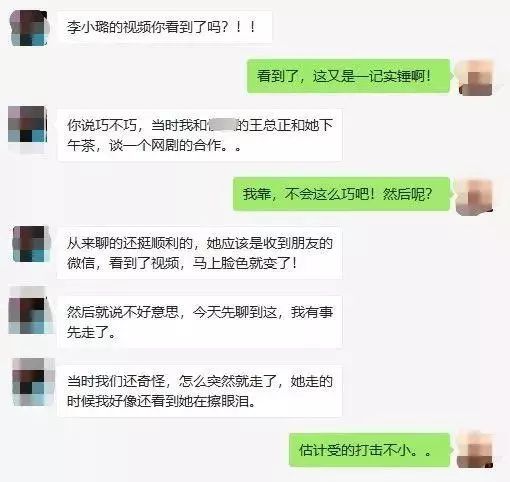The width and height of the screenshot is (510, 482).
Task: Select message about 下午茶 and 网剧的合作
Action: 200,135
